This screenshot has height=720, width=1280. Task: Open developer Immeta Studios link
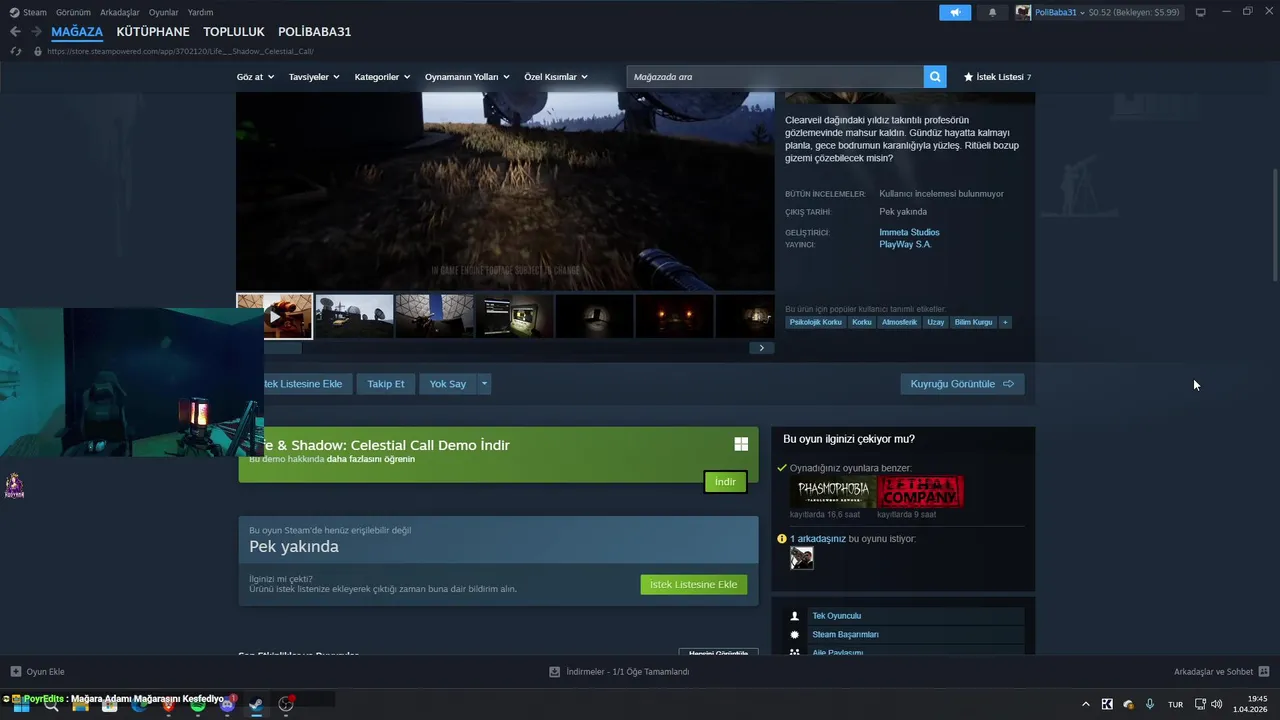coord(909,232)
